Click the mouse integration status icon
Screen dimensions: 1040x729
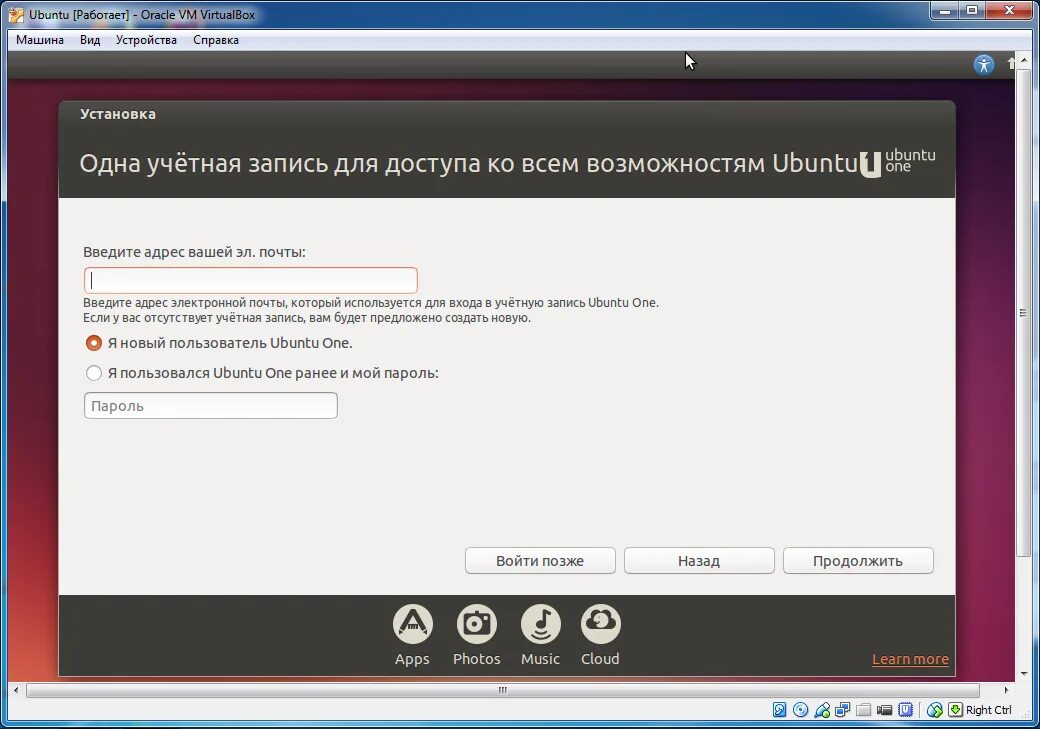[935, 710]
